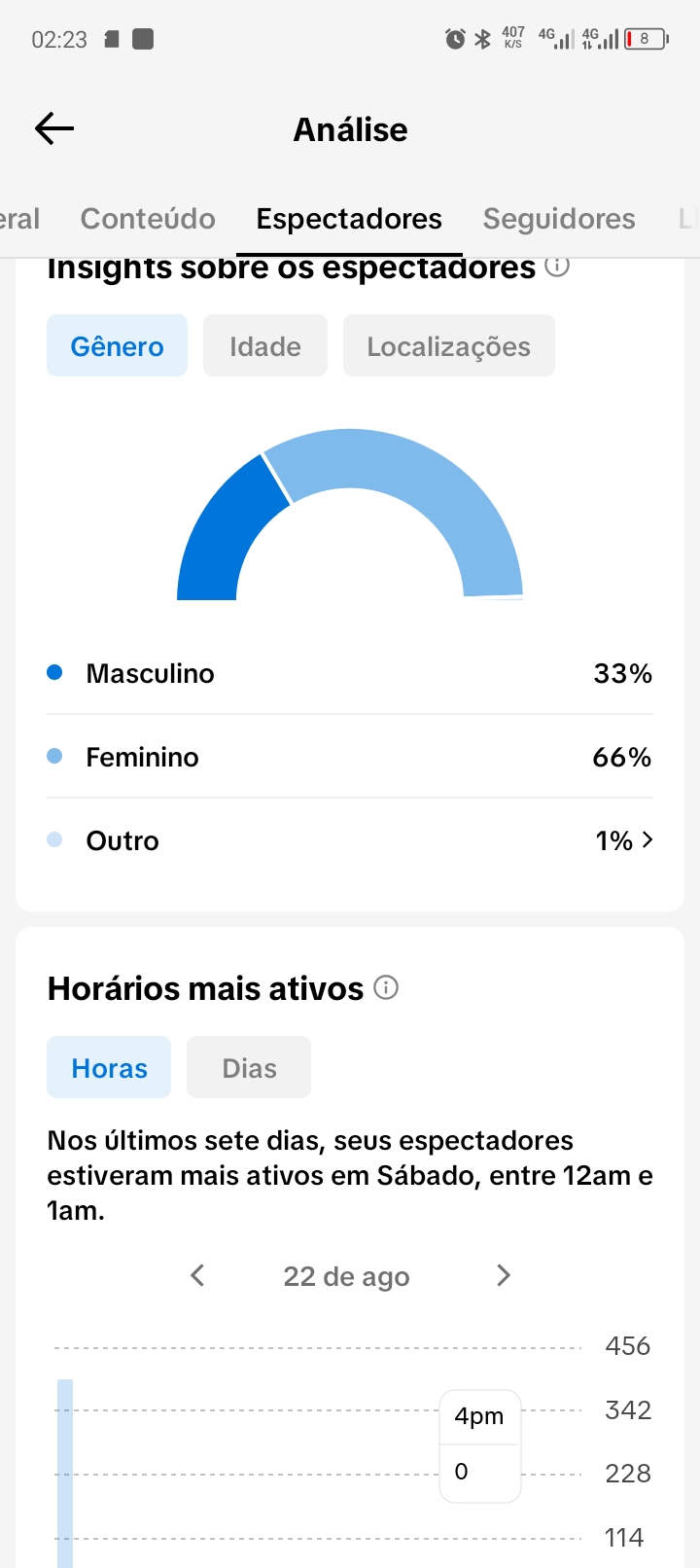Switch active times to Dias
Image resolution: width=700 pixels, height=1568 pixels.
[249, 1067]
